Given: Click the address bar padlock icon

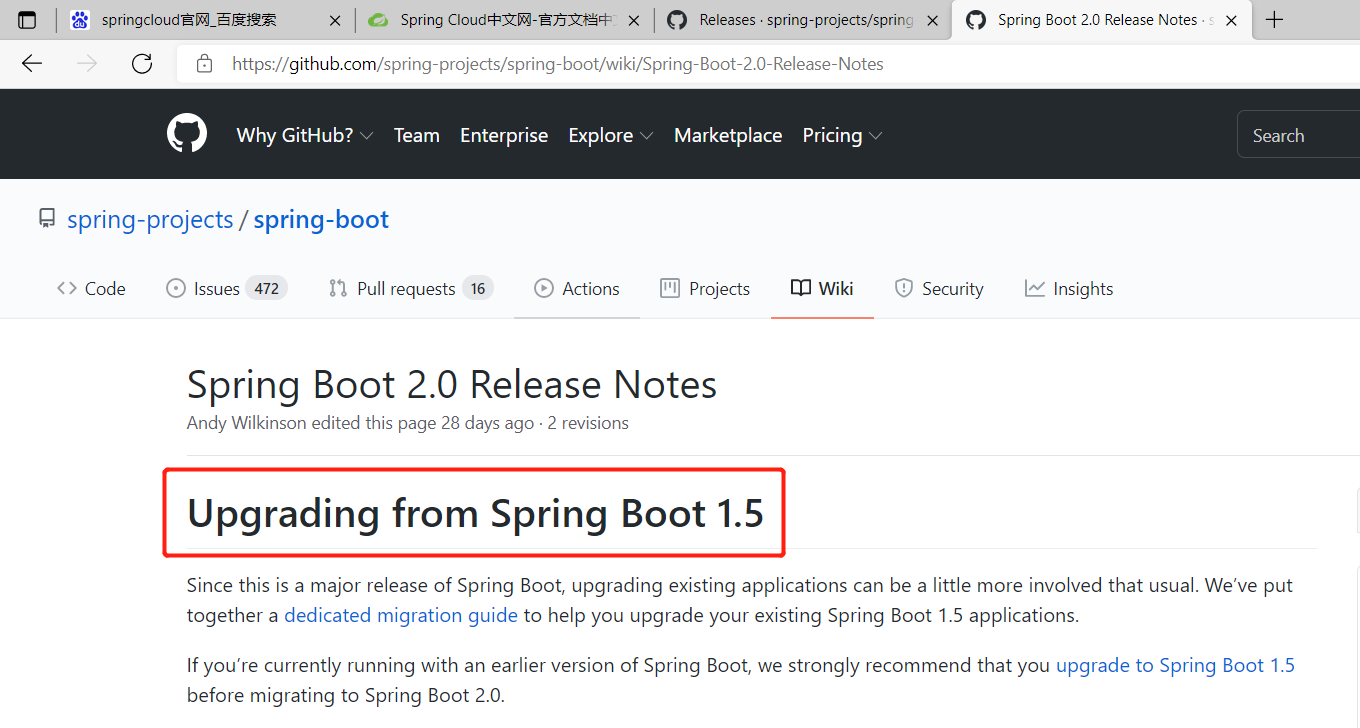Looking at the screenshot, I should pyautogui.click(x=205, y=64).
